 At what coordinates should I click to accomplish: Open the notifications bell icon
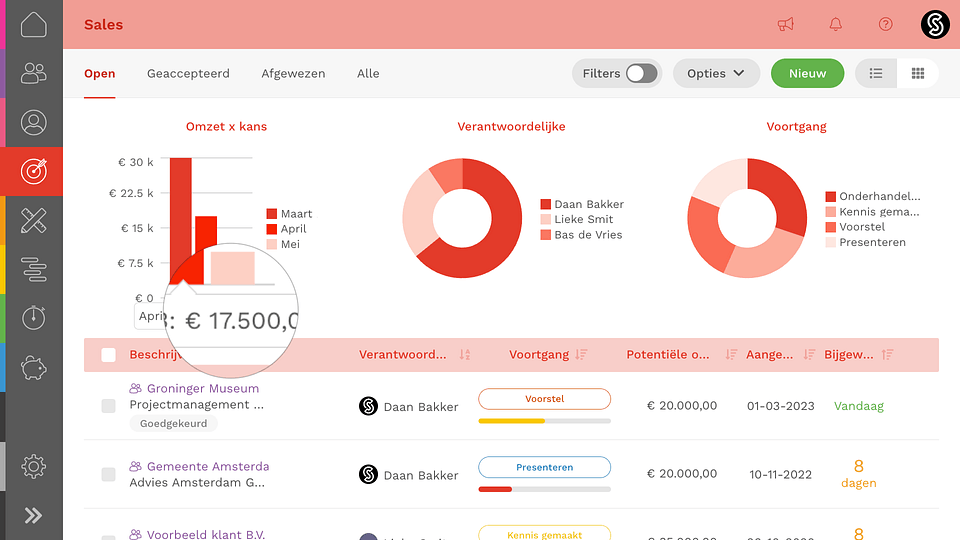pyautogui.click(x=836, y=24)
